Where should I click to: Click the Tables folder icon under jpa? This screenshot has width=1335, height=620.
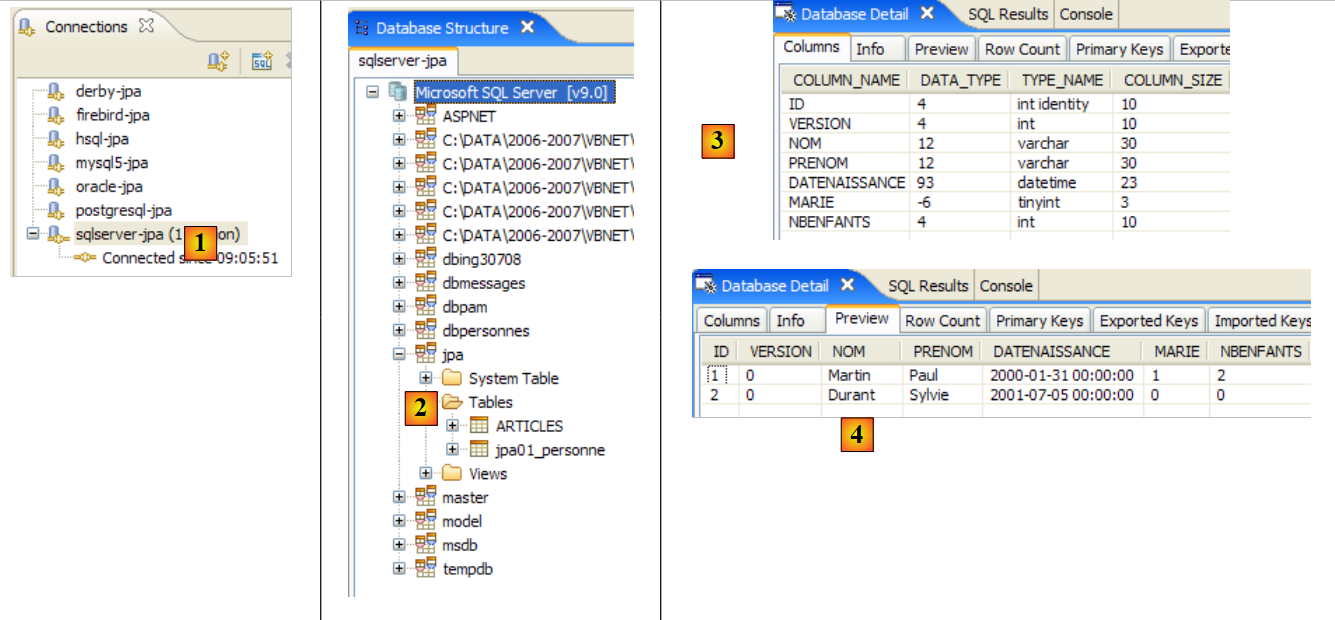pyautogui.click(x=452, y=402)
